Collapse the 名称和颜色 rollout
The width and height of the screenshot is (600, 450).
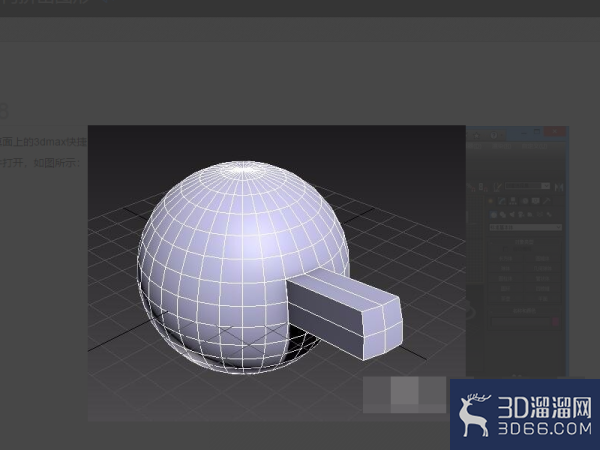(x=524, y=311)
